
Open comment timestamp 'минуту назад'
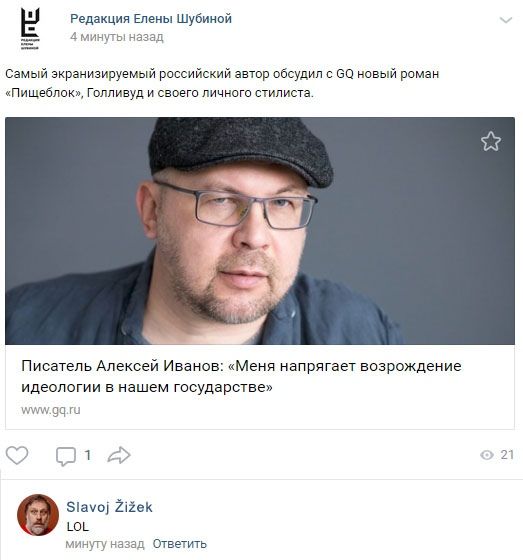click(105, 544)
